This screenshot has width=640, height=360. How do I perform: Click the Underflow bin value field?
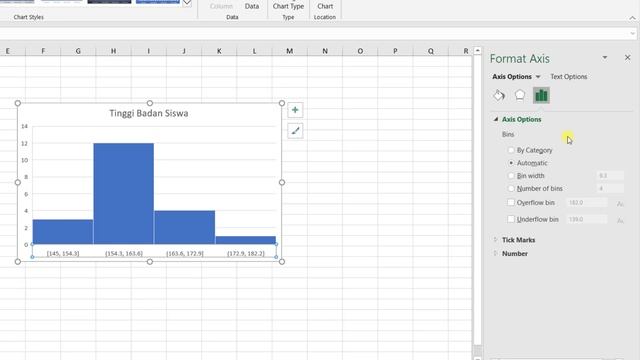[x=587, y=219]
